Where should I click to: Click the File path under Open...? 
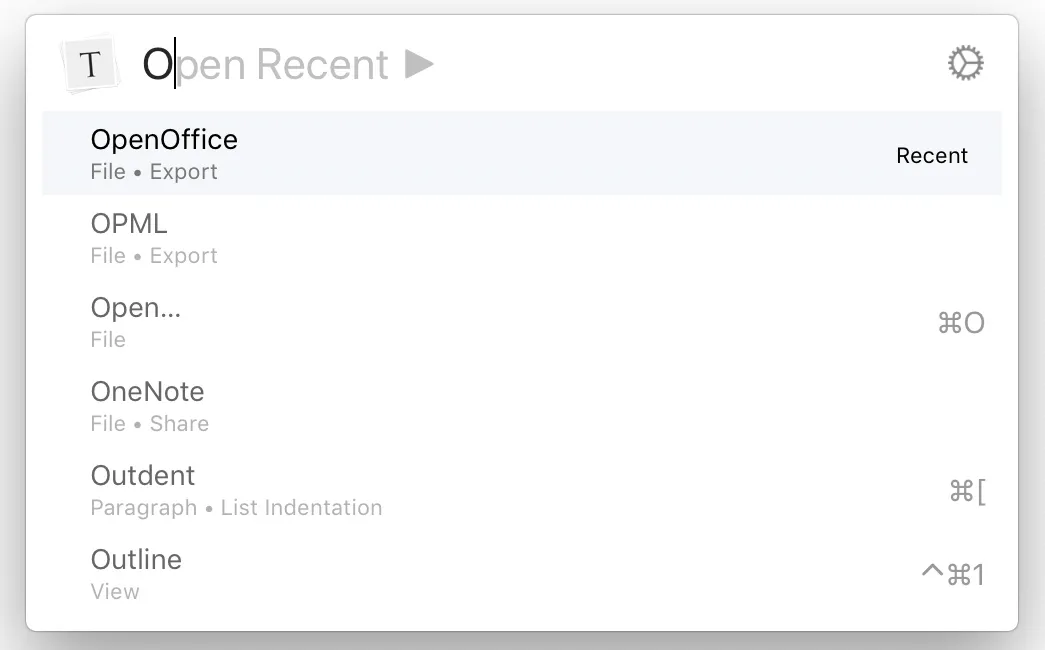[108, 340]
